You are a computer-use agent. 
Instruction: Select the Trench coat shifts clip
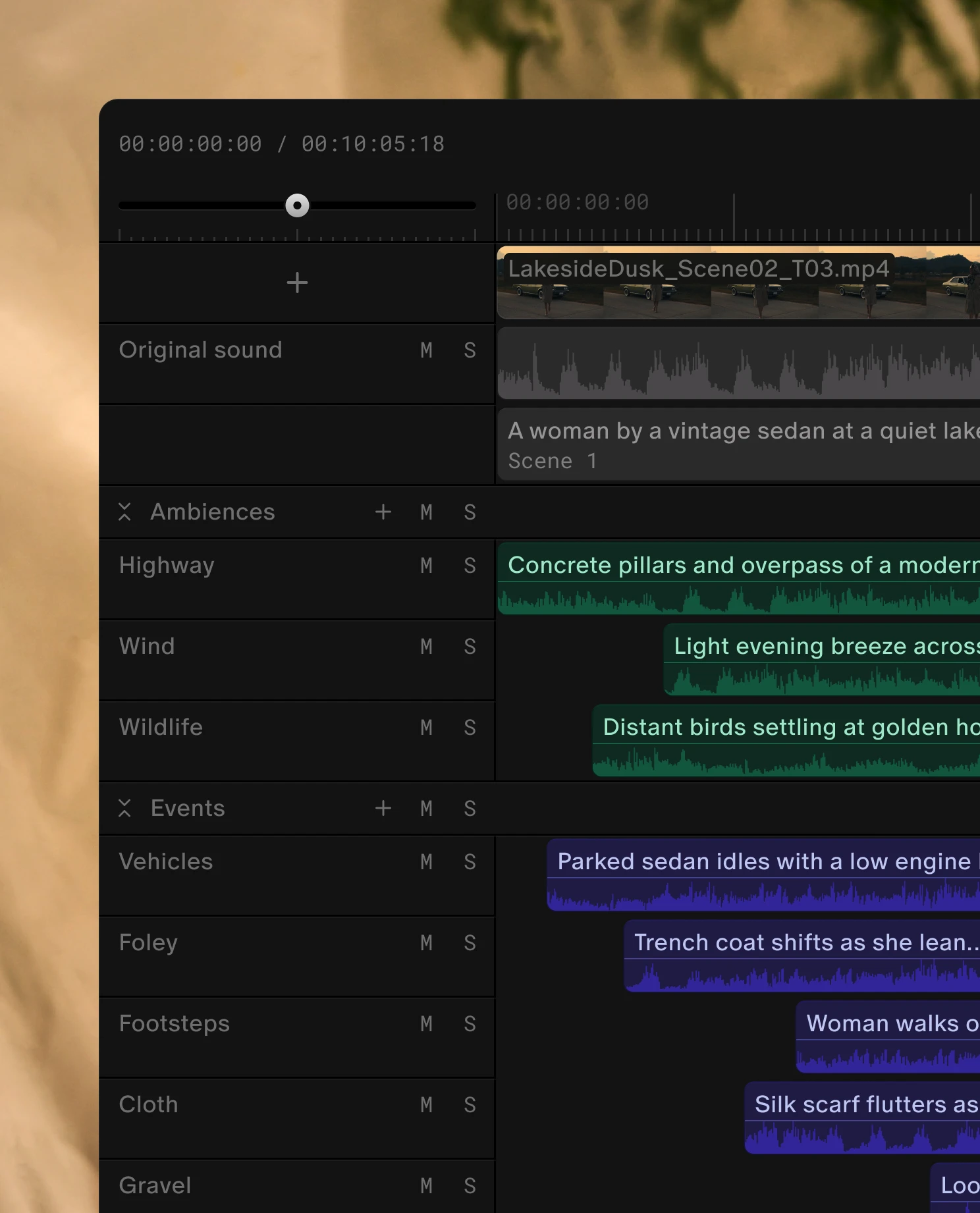802,956
